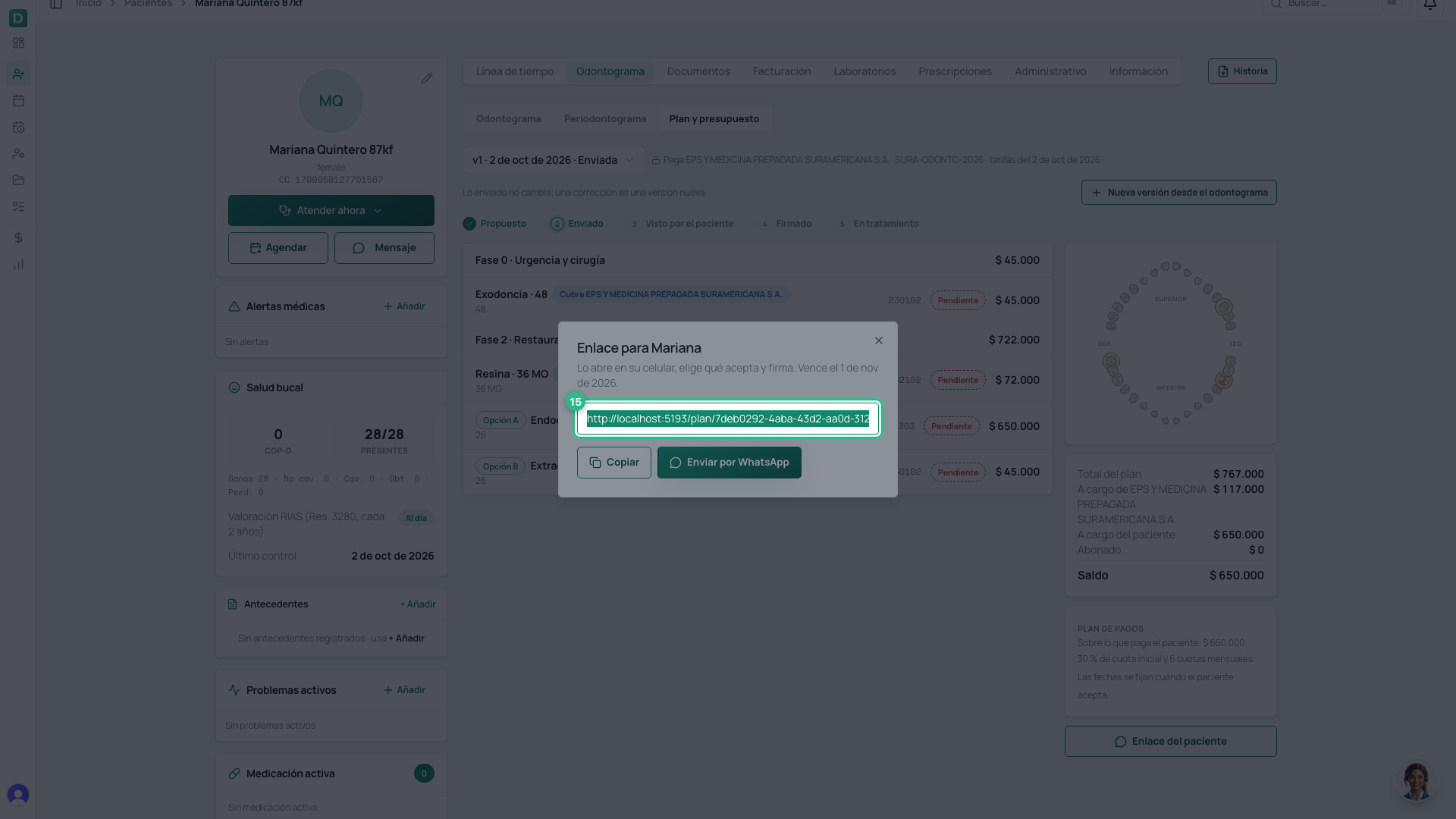This screenshot has width=1456, height=819.
Task: Add an active problem with Añadir
Action: click(x=404, y=690)
